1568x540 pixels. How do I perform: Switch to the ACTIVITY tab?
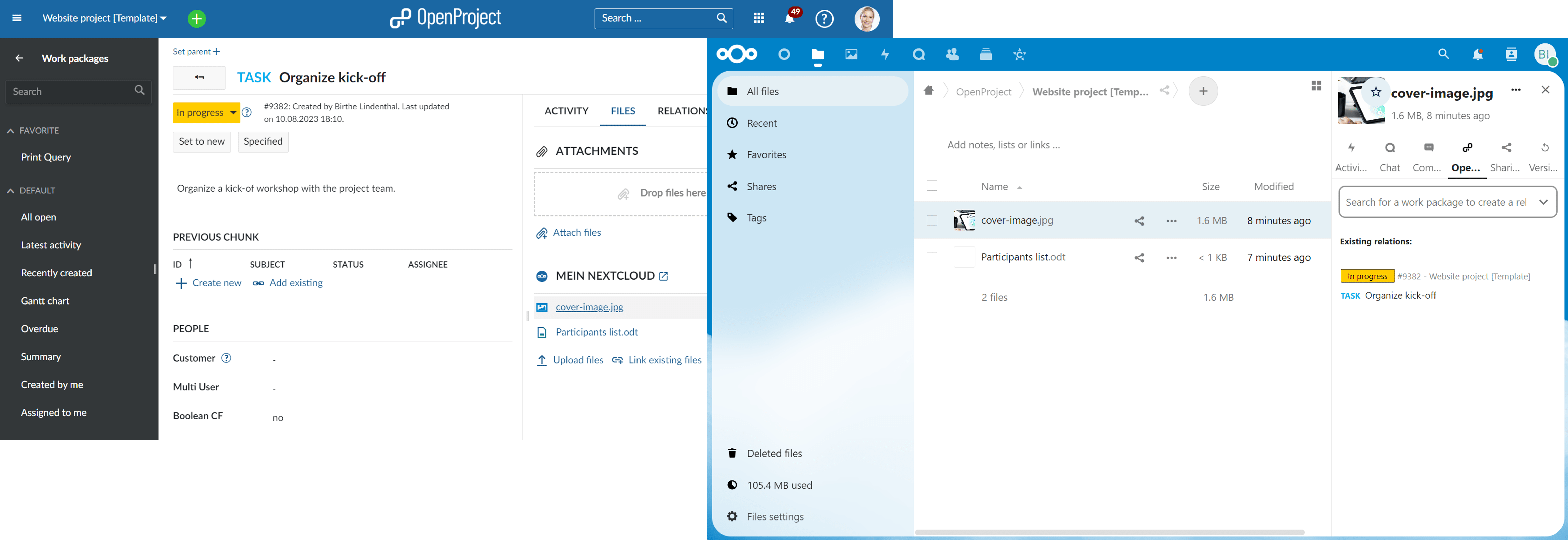(x=566, y=111)
